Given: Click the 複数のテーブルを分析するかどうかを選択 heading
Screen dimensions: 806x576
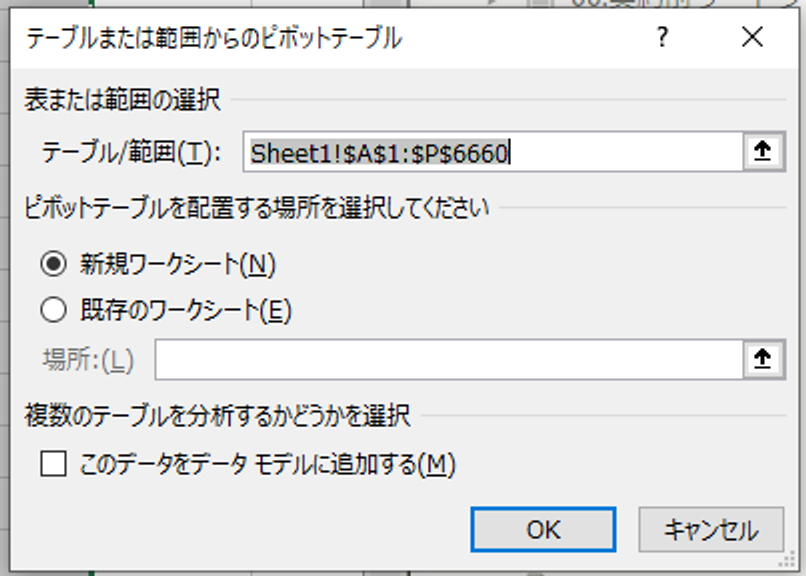Looking at the screenshot, I should coord(217,416).
